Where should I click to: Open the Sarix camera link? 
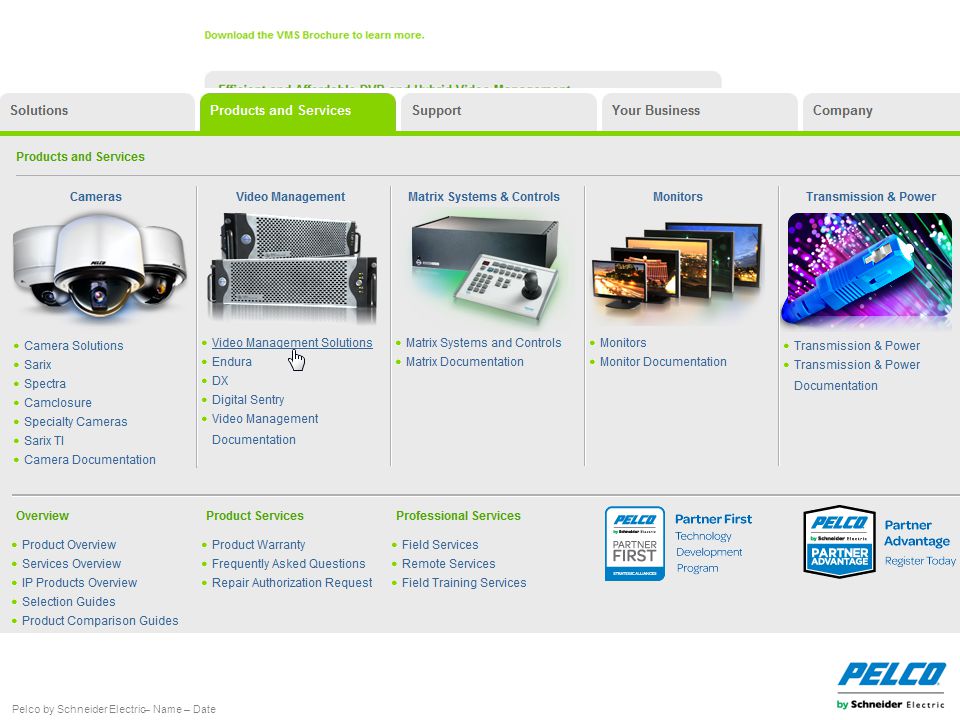point(37,365)
